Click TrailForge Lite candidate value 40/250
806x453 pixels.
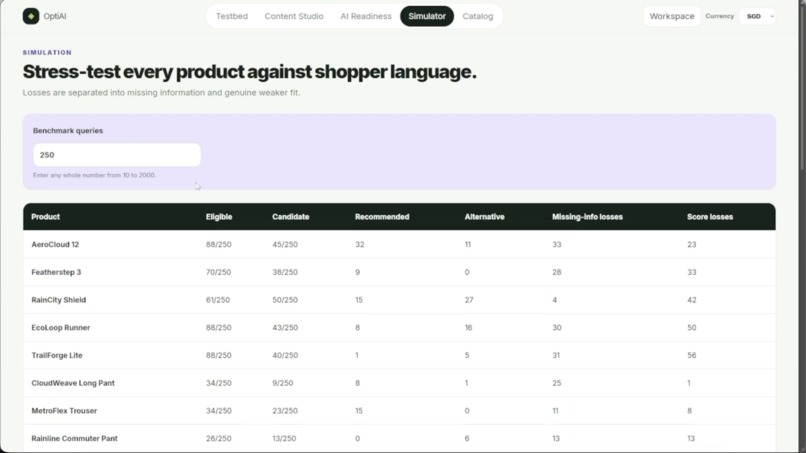click(285, 355)
